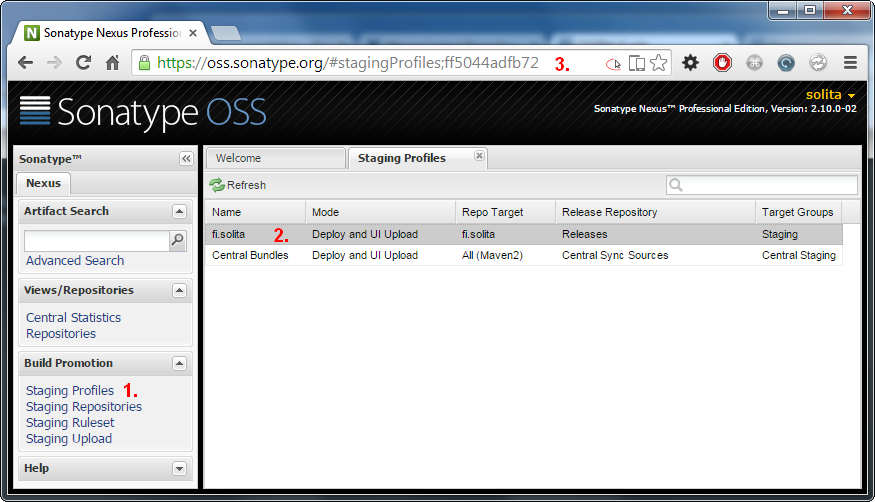
Task: Open Repositories link
Action: 61,334
